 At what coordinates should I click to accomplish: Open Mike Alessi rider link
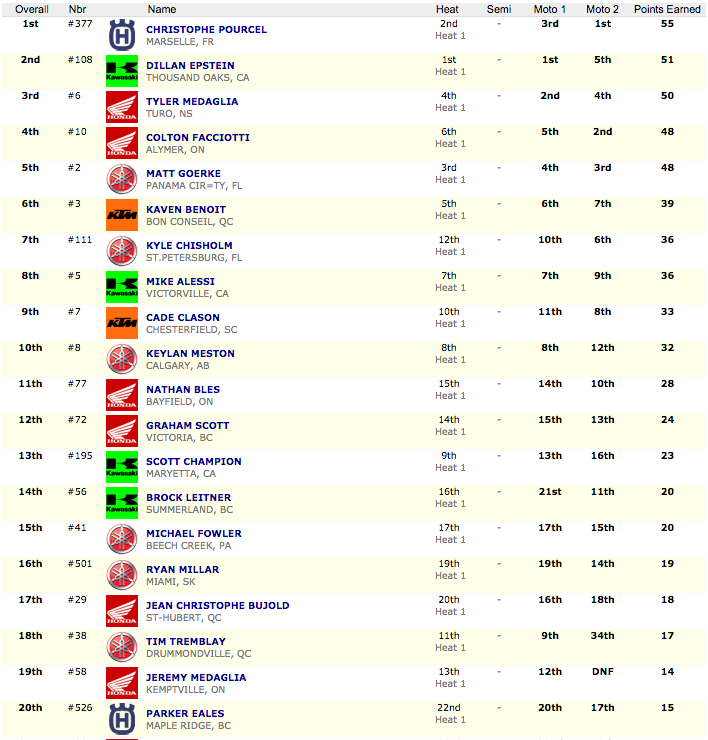pyautogui.click(x=180, y=282)
